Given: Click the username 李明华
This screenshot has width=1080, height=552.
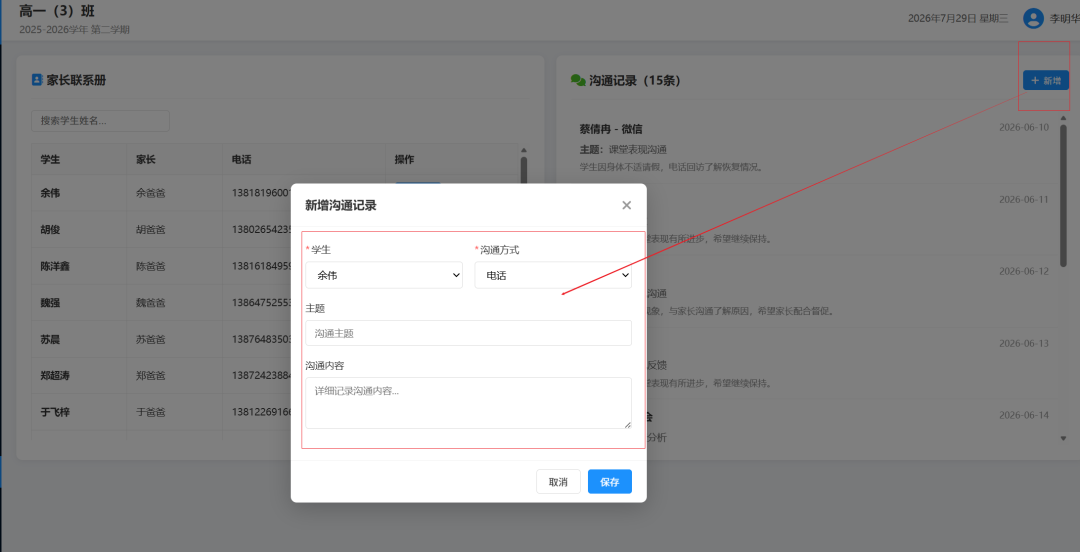Looking at the screenshot, I should 1064,19.
